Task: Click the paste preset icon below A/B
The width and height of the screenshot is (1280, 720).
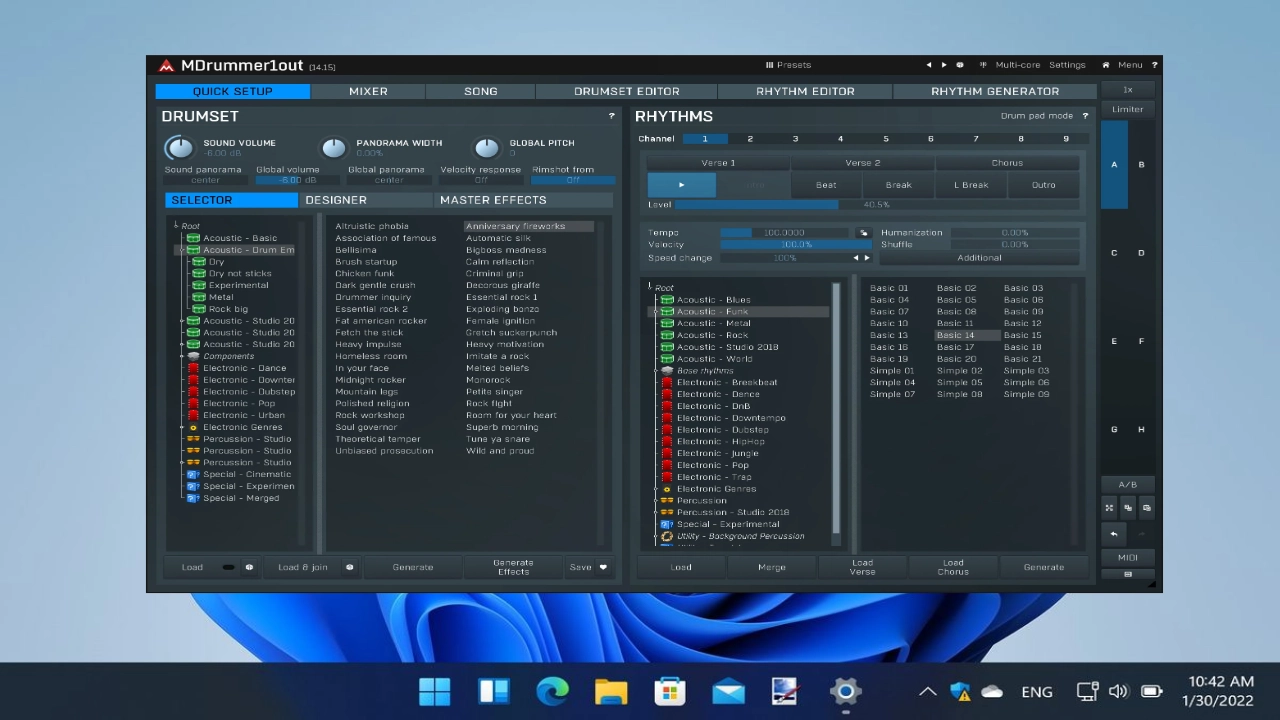Action: coord(1146,508)
